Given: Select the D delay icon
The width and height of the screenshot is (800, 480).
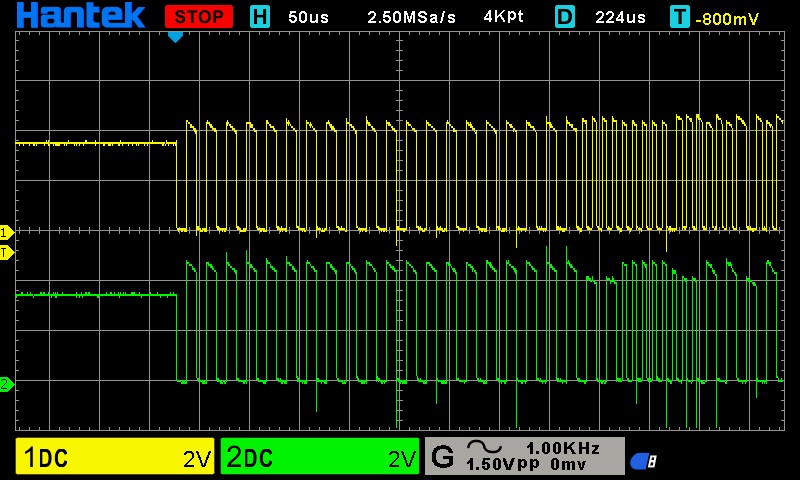Looking at the screenshot, I should coord(565,17).
